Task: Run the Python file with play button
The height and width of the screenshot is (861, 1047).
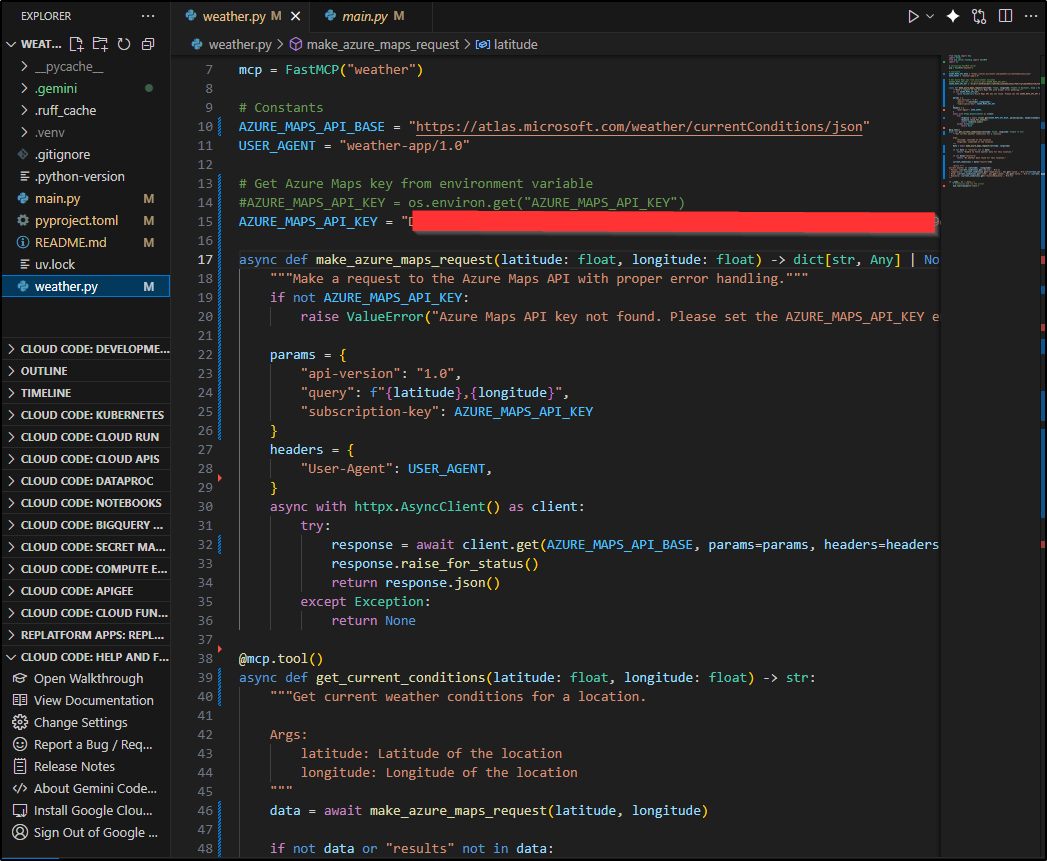Action: (x=912, y=16)
